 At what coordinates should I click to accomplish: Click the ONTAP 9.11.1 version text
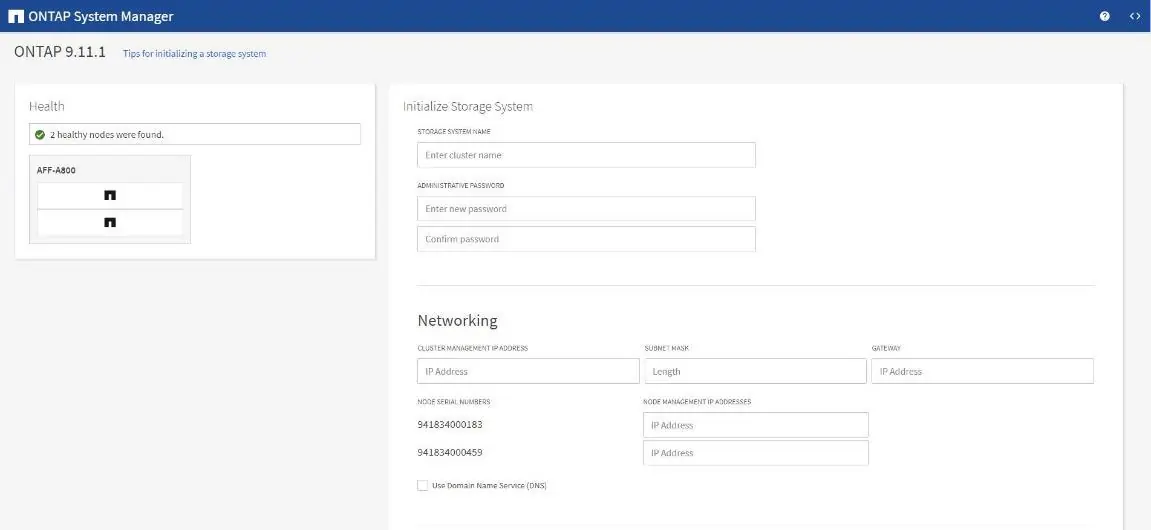click(60, 53)
